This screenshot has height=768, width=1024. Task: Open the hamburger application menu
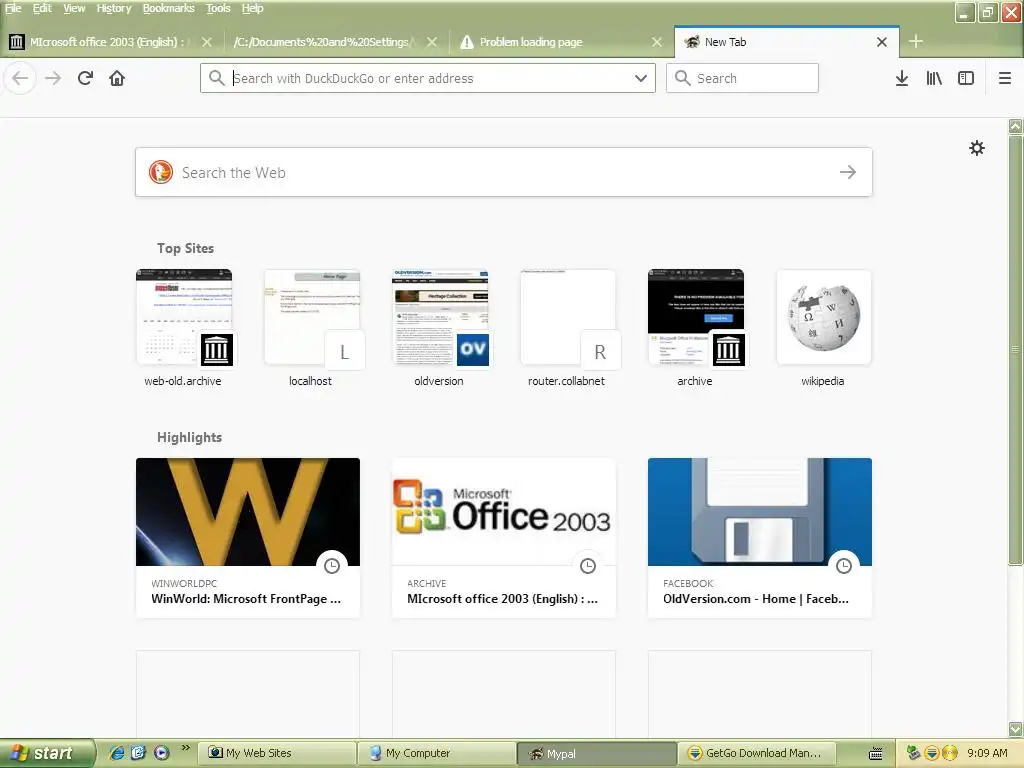tap(1005, 78)
